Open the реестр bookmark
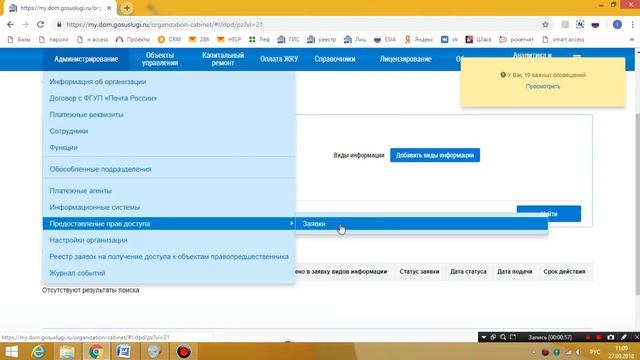This screenshot has height=360, width=640. pos(322,40)
